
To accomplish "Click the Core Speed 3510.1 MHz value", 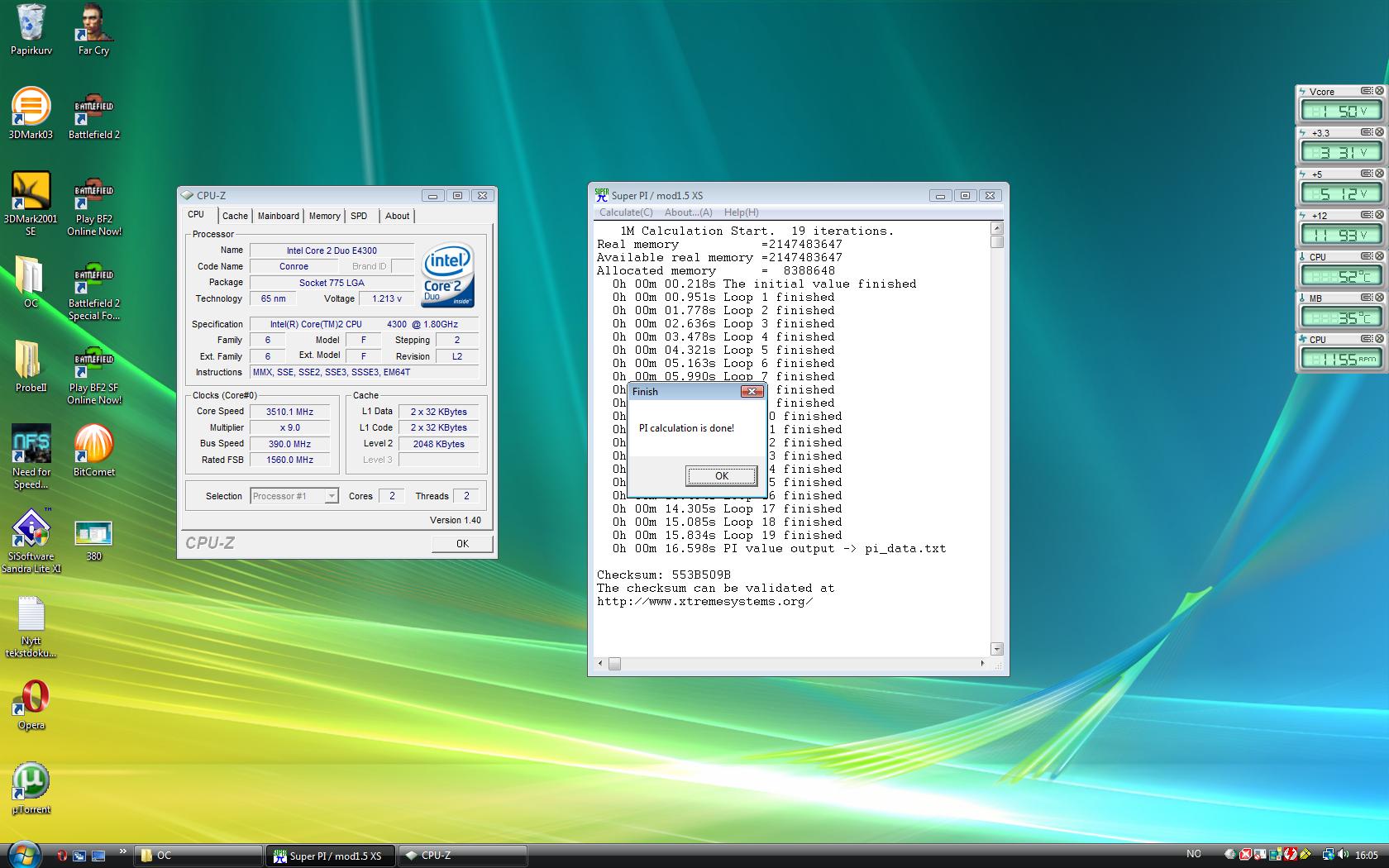I will click(289, 412).
